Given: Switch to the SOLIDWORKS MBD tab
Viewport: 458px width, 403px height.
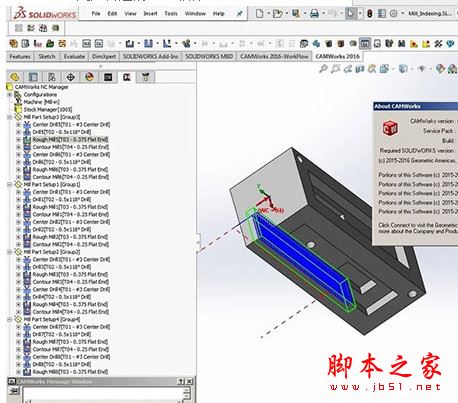Looking at the screenshot, I should [x=209, y=57].
